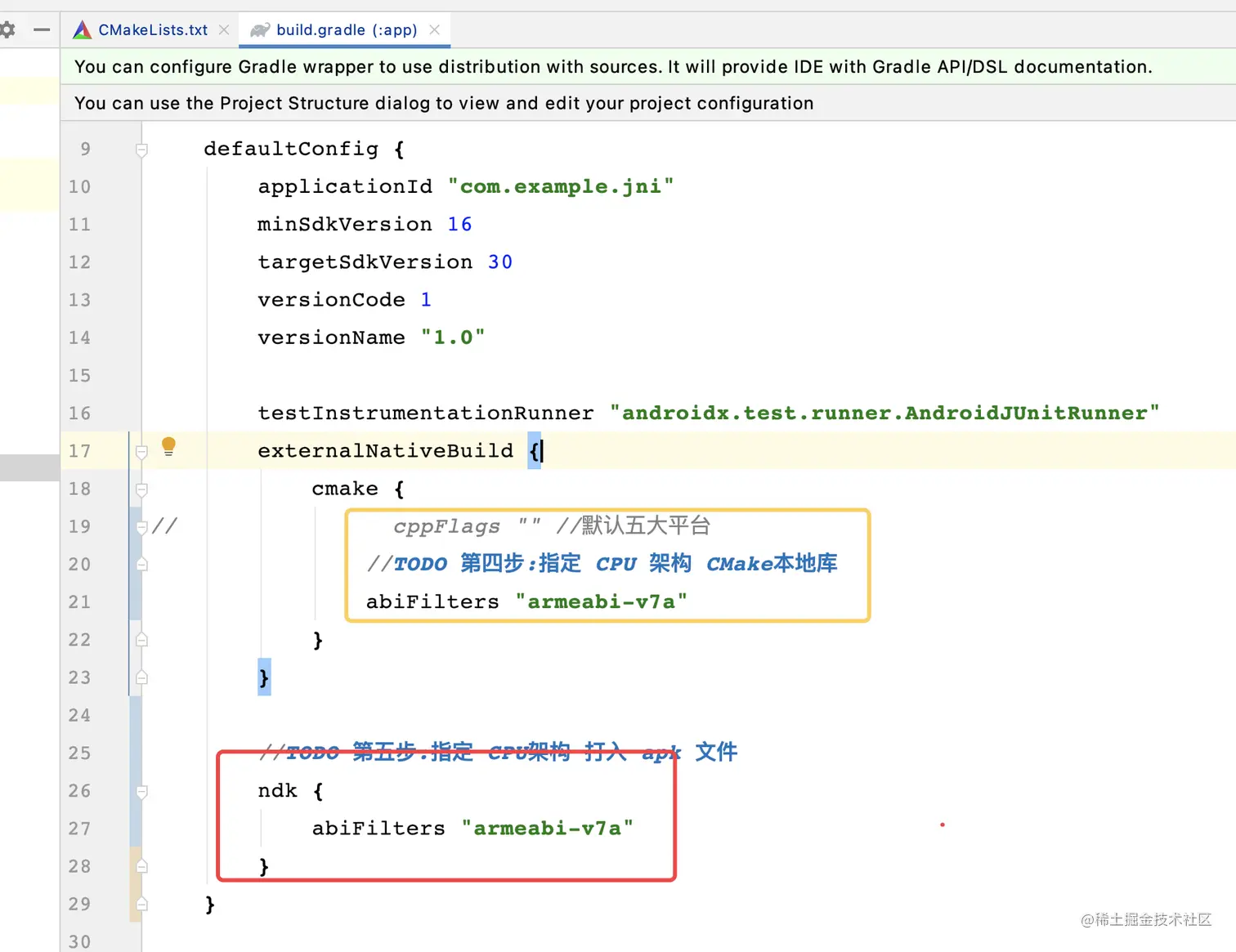Show quick-fix lightbulb on line 17
Screen dimensions: 1236x952
[168, 446]
